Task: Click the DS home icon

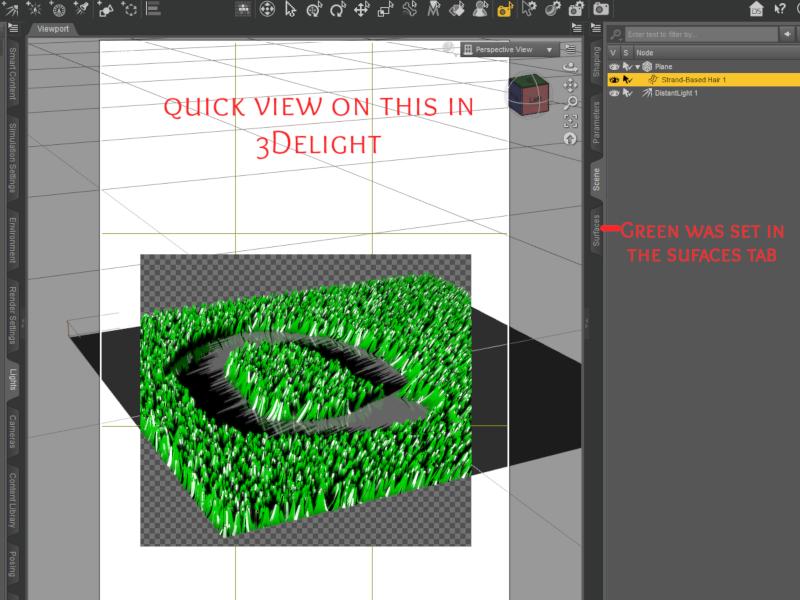Action: point(756,9)
